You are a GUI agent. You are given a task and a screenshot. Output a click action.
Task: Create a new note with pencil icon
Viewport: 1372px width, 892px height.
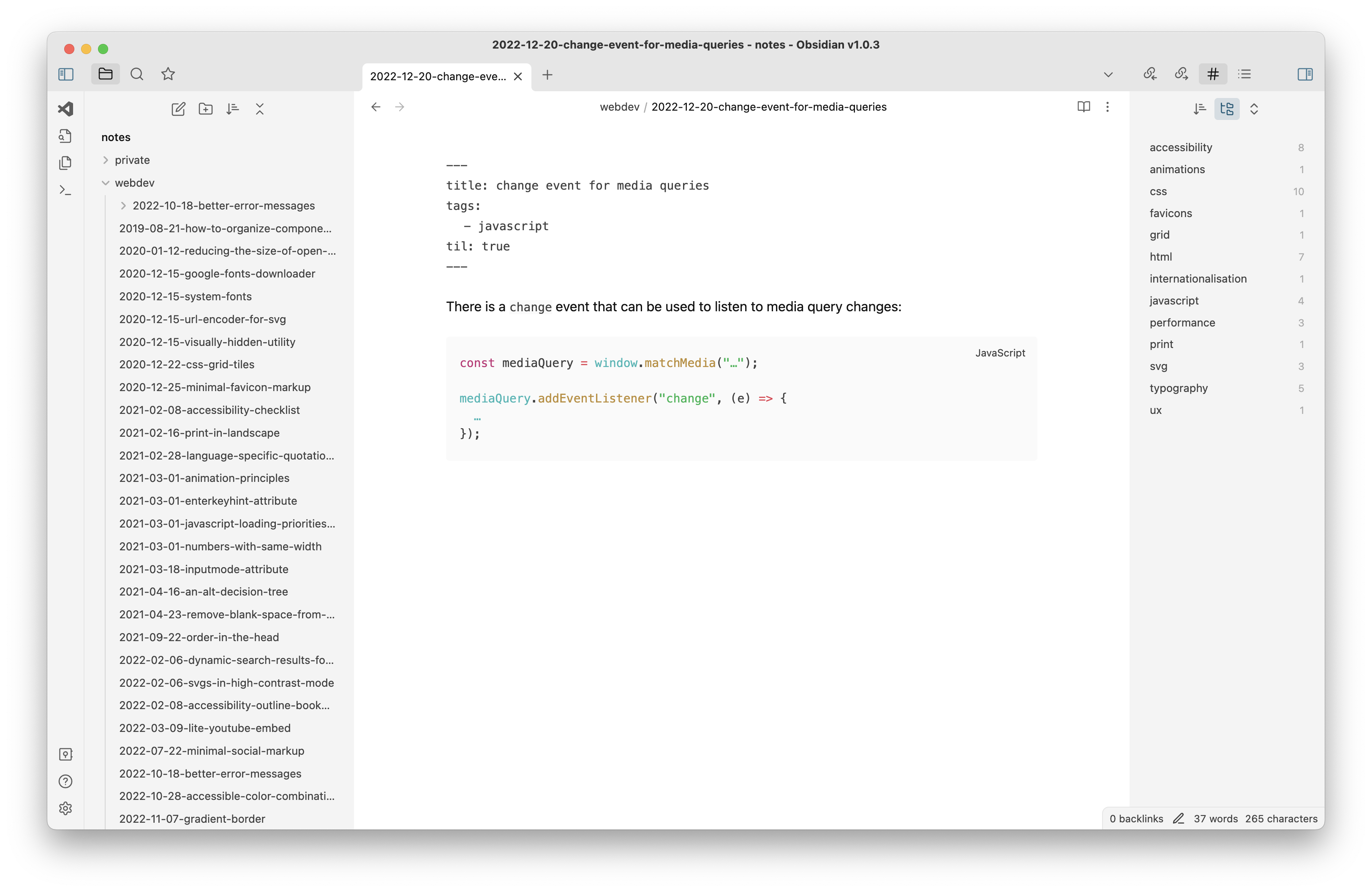pos(178,109)
